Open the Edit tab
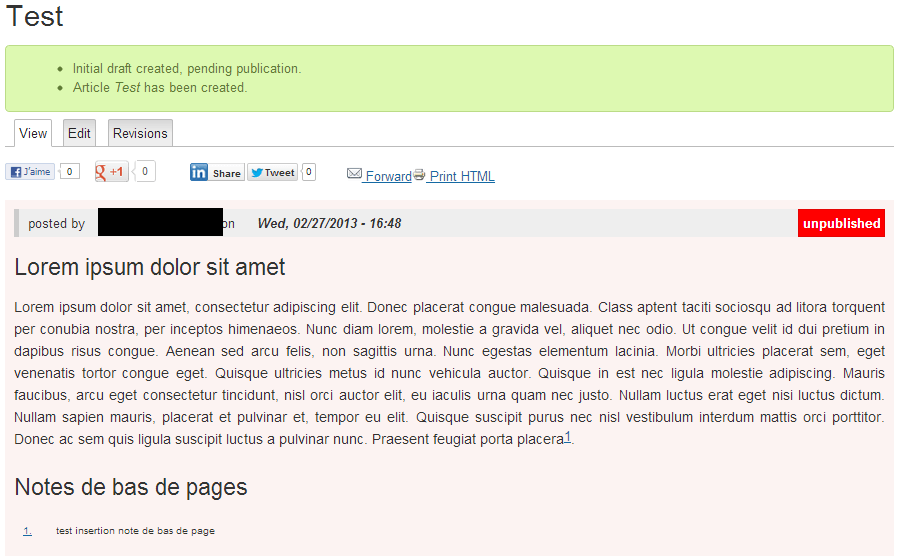The image size is (901, 556). [80, 133]
